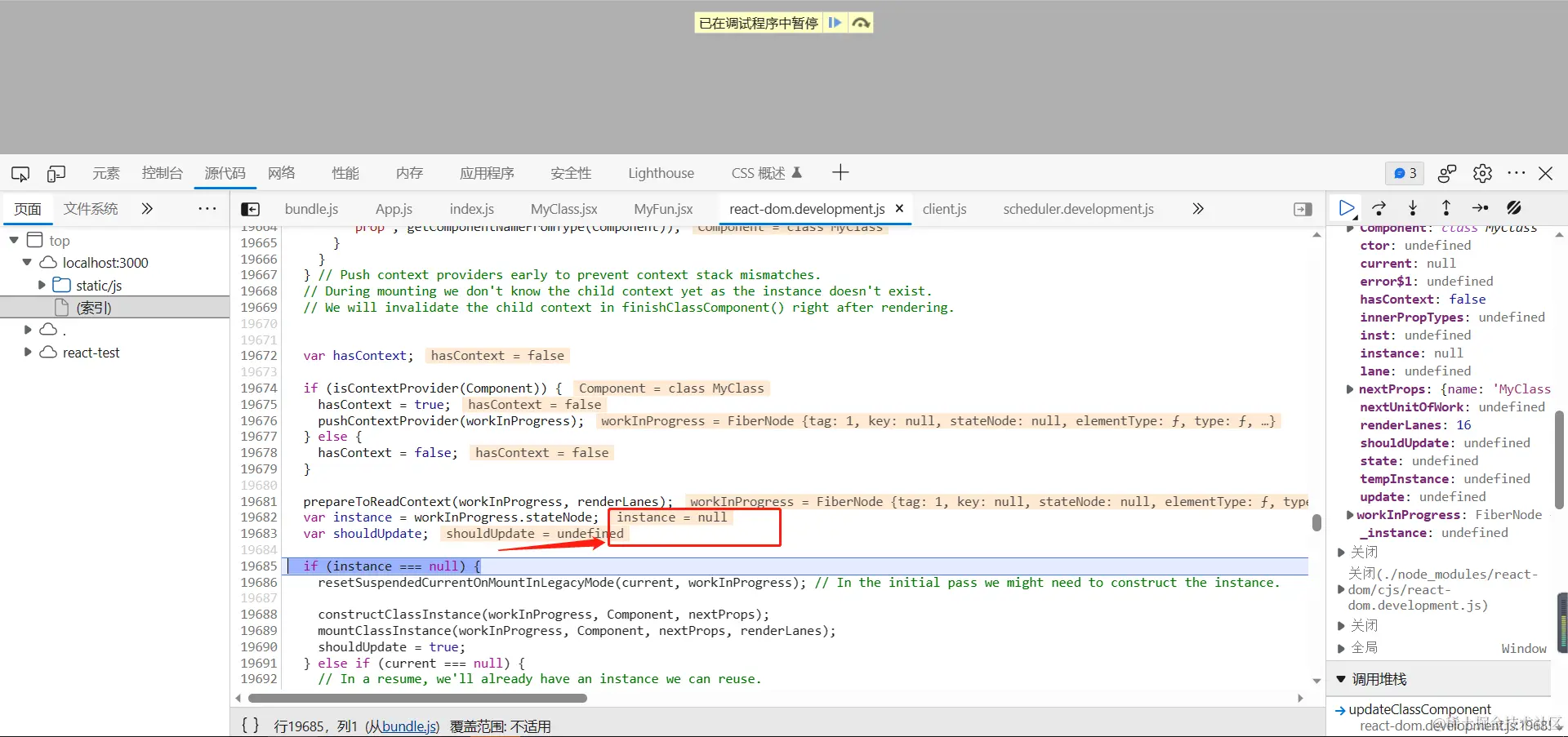Resume script execution in paused overlay
This screenshot has width=1568, height=737.
pyautogui.click(x=835, y=23)
